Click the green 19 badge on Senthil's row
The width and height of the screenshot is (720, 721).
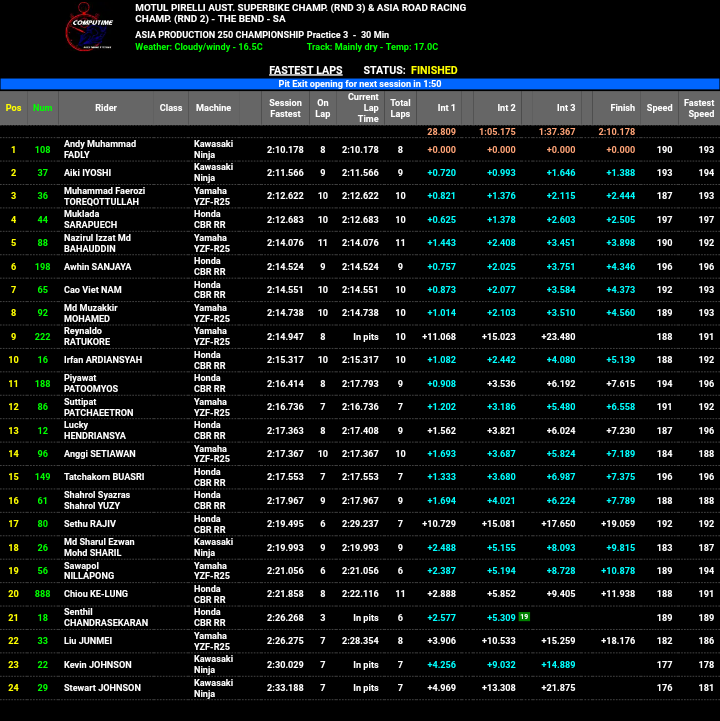pos(524,617)
